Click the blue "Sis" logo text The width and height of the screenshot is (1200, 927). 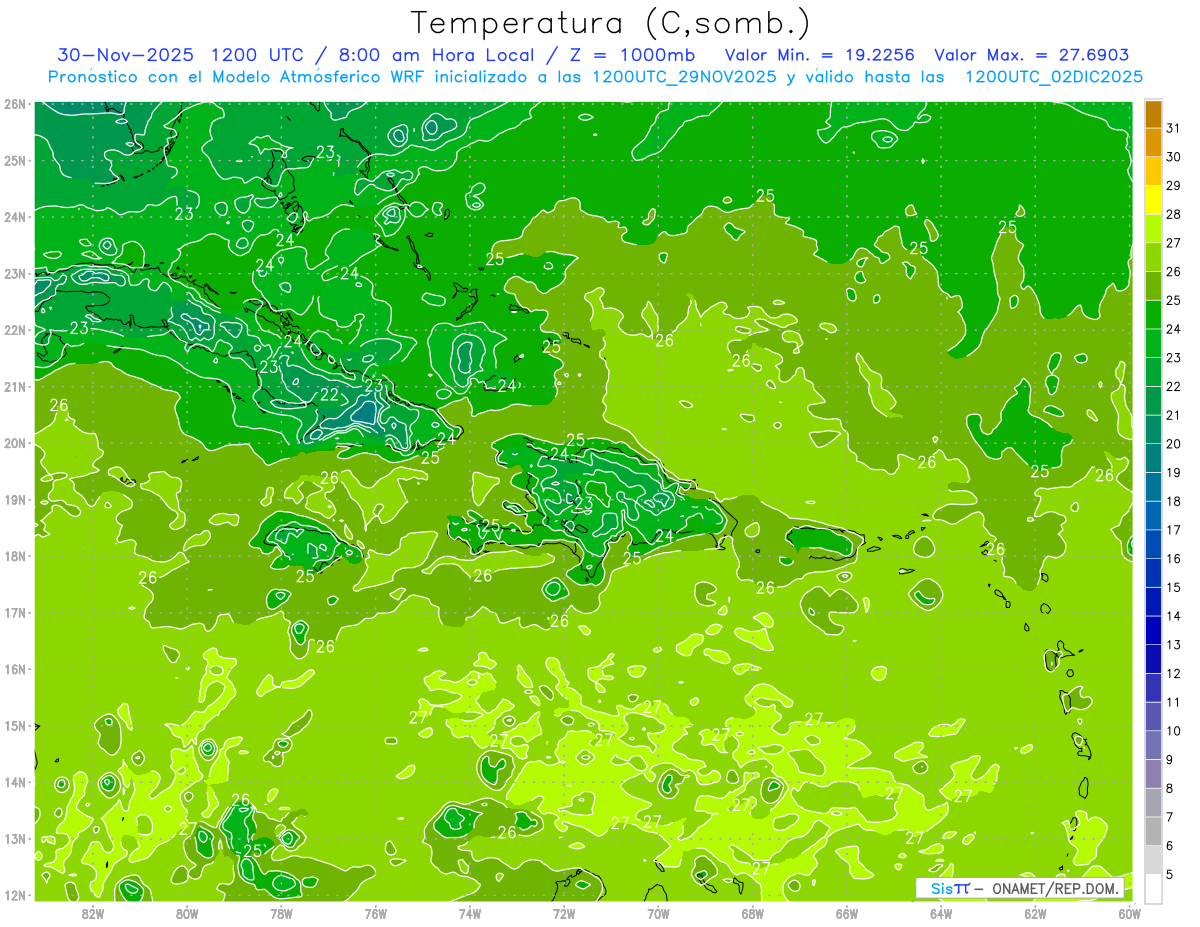[x=941, y=888]
